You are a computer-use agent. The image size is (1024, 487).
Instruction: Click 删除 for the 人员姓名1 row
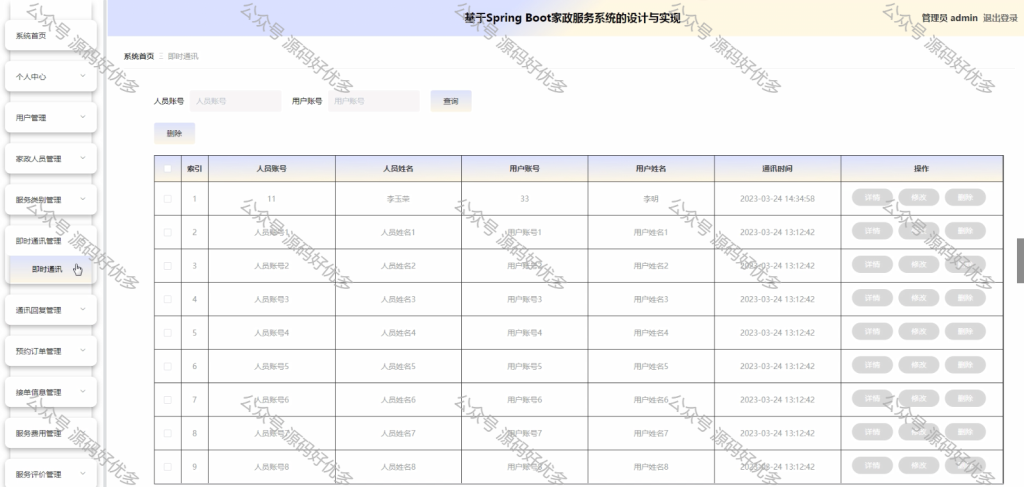click(965, 231)
